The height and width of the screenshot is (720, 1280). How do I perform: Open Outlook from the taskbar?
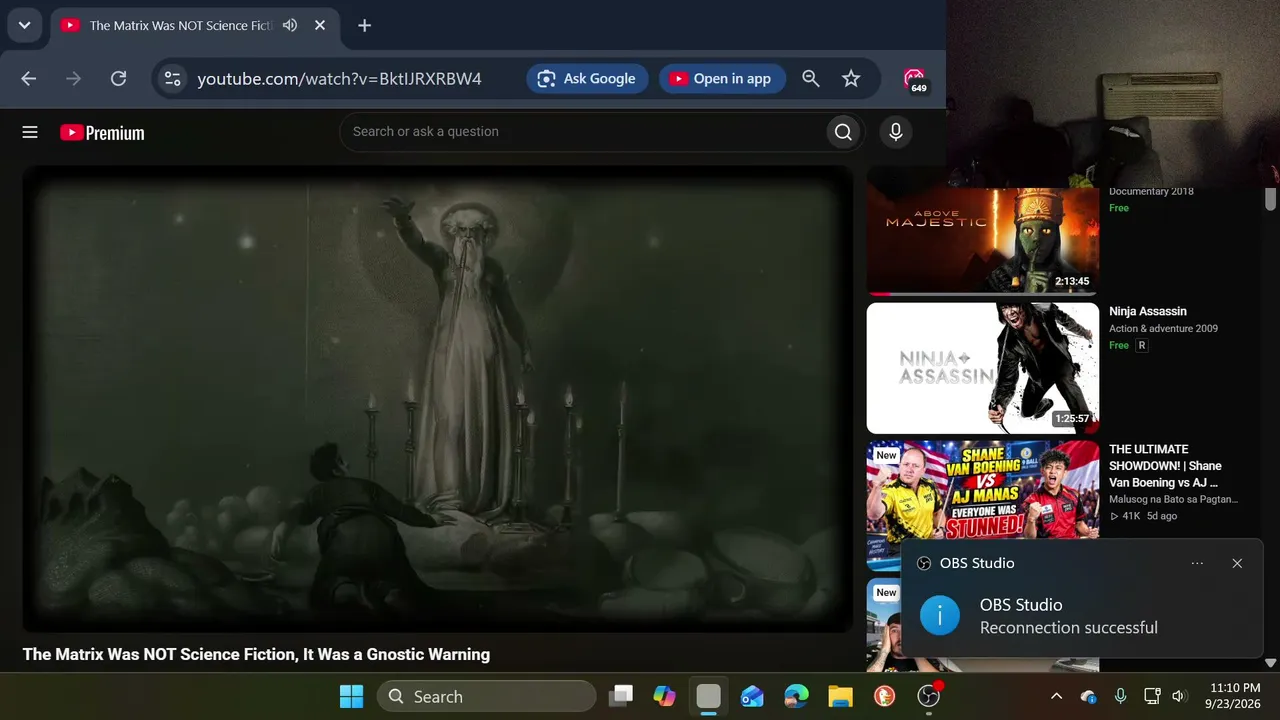tap(752, 696)
